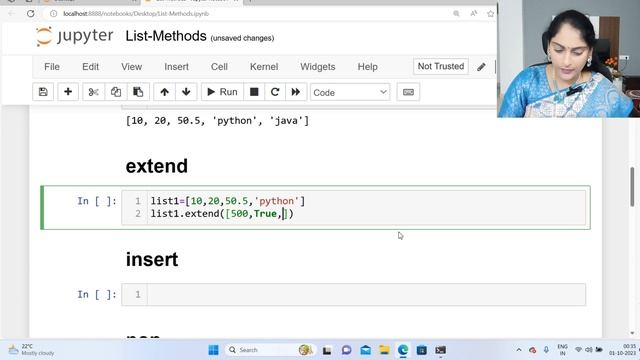
Task: Open the Windows Start button on the taskbar
Action: 213,350
